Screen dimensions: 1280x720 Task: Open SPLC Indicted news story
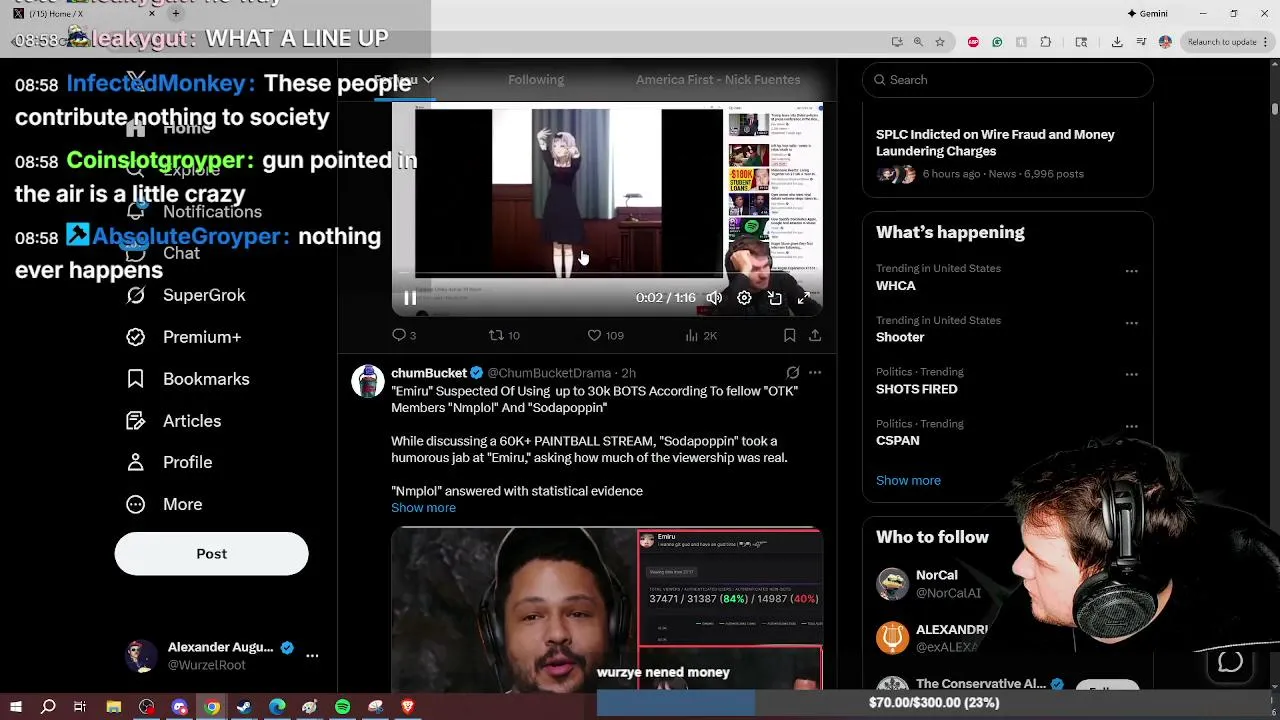click(x=1008, y=153)
